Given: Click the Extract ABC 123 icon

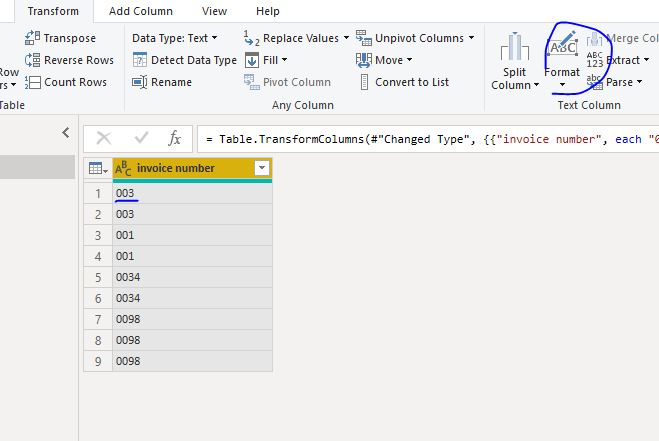Looking at the screenshot, I should pos(595,60).
